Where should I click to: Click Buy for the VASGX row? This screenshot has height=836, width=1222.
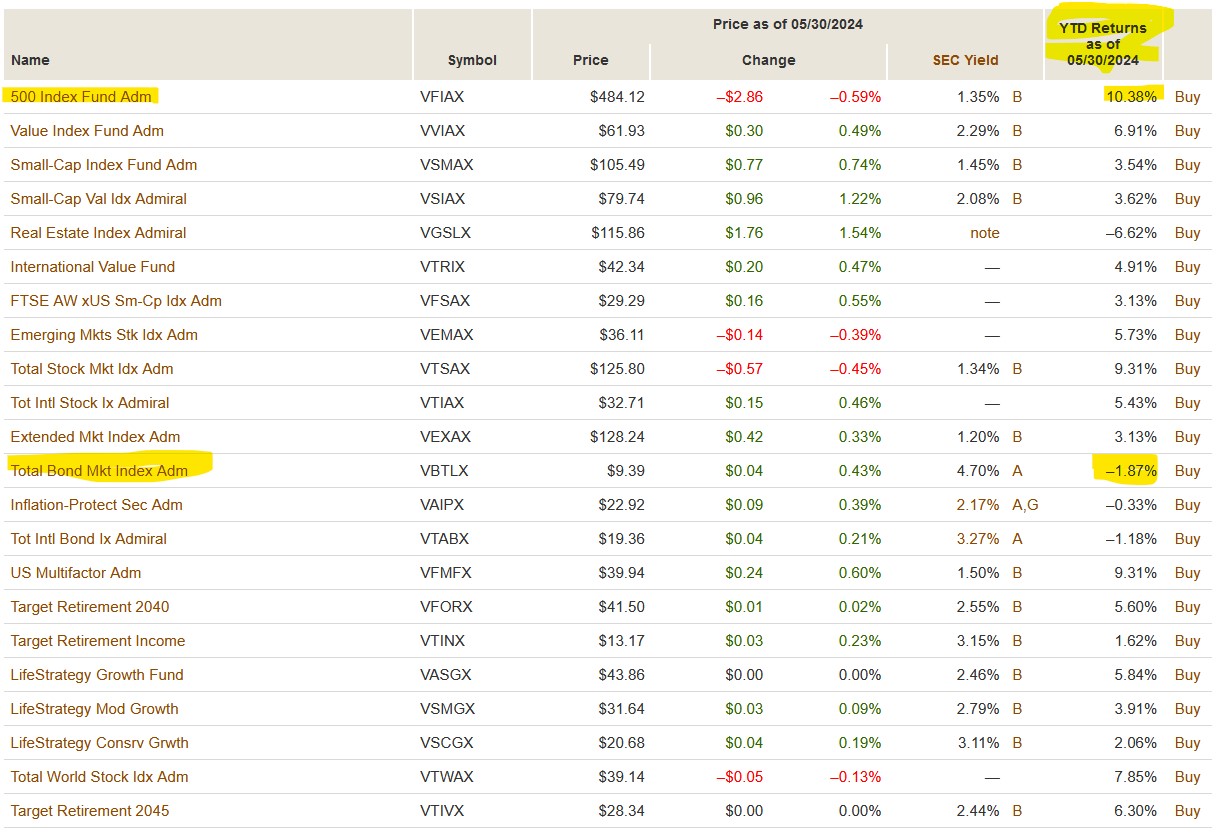1187,675
